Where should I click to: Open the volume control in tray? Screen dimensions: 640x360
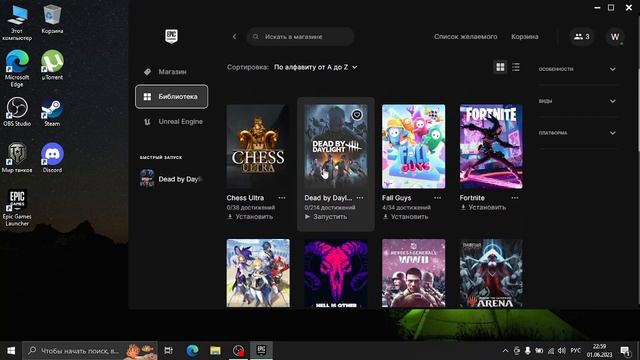(562, 351)
